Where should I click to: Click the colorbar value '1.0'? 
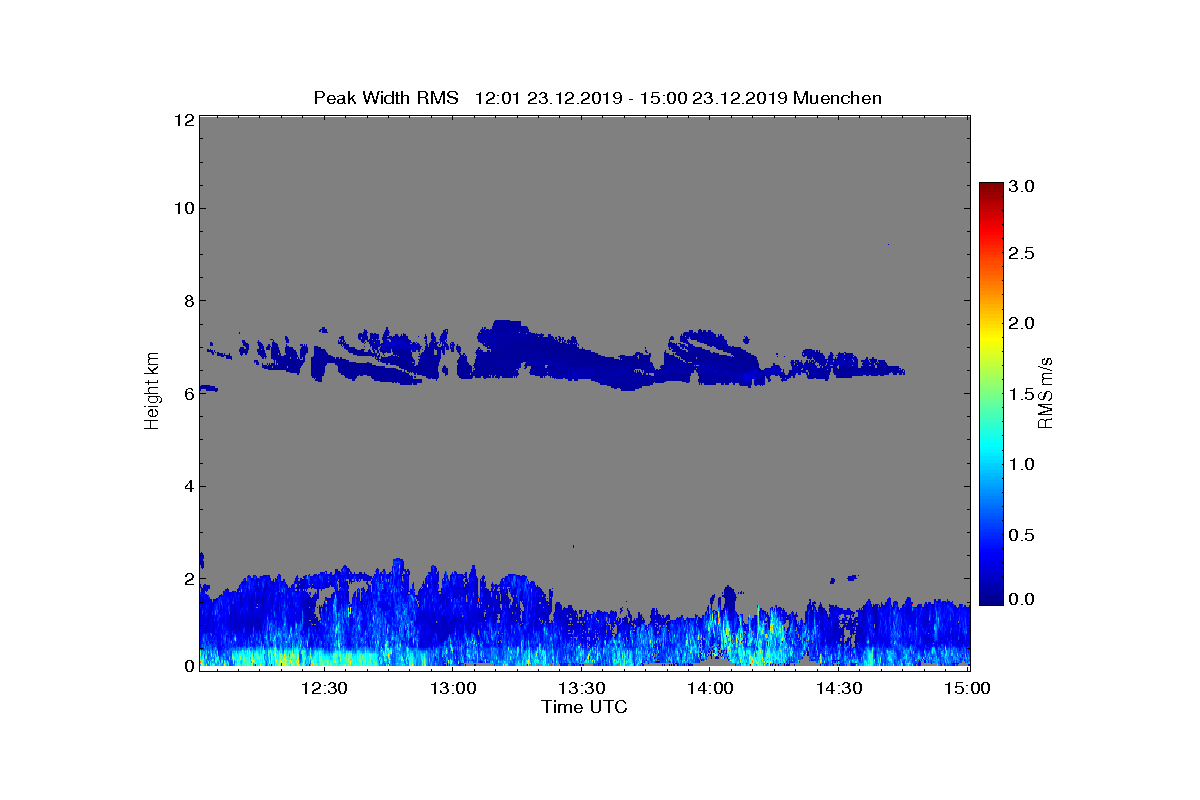(1020, 464)
